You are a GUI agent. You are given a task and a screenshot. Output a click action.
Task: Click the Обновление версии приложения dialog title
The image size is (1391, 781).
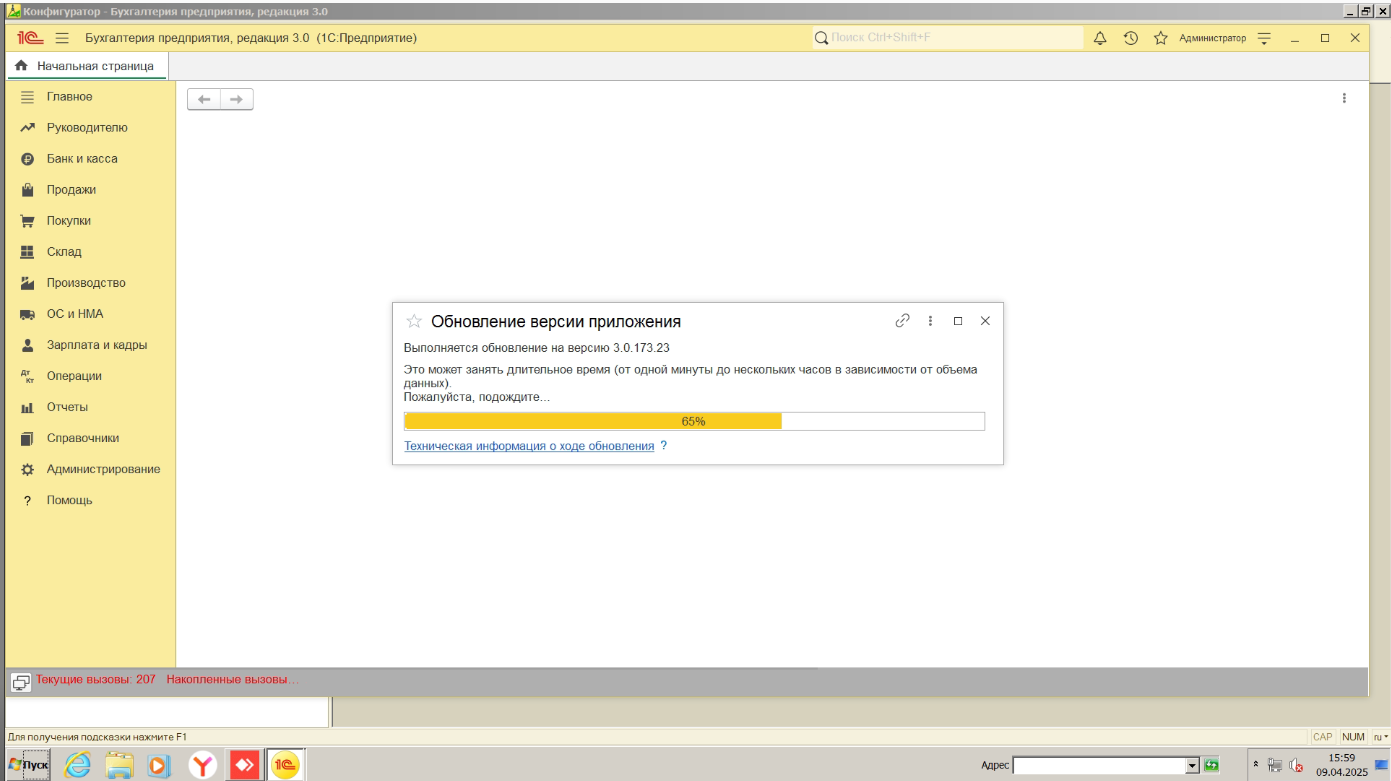tap(556, 322)
